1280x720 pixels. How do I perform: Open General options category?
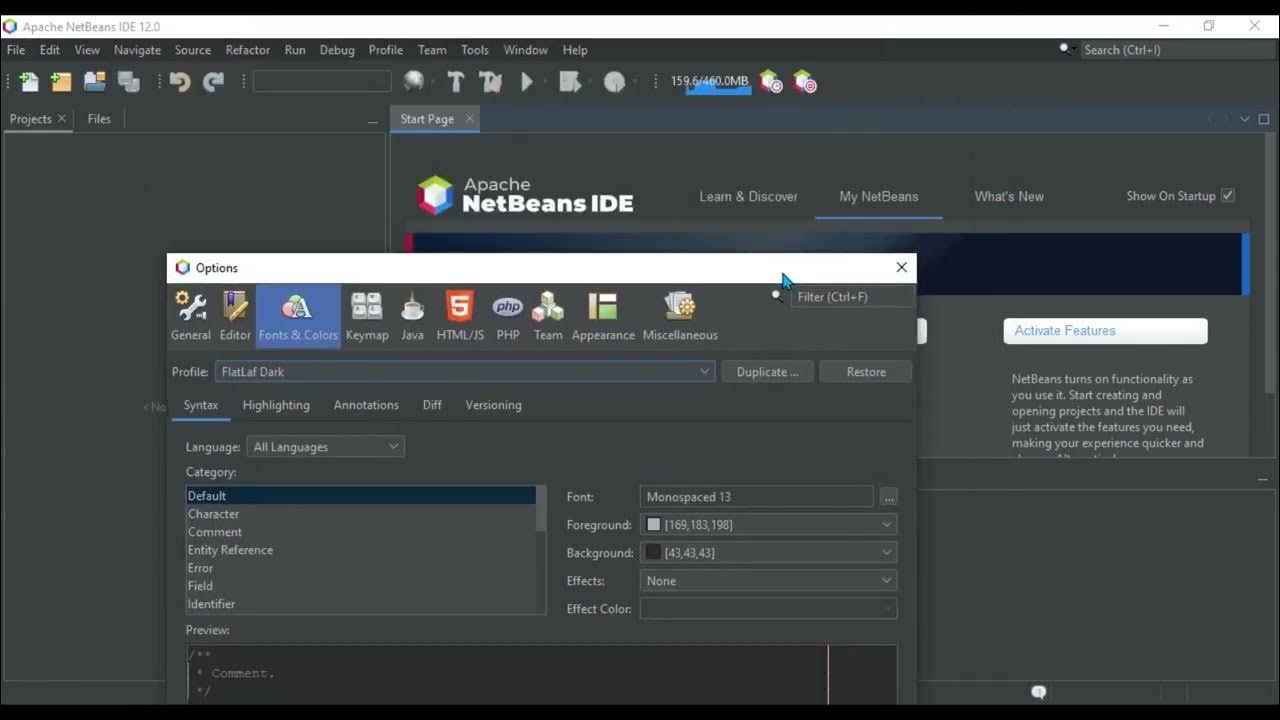tap(190, 315)
